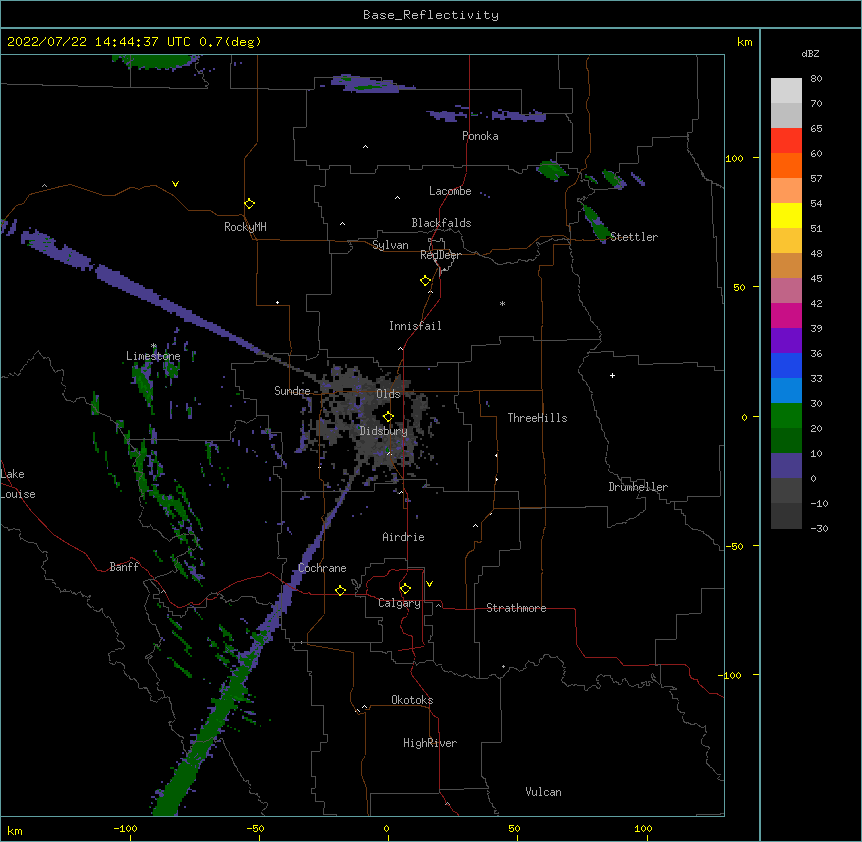Click the Didsbury town label
862x842 pixels.
coord(384,431)
